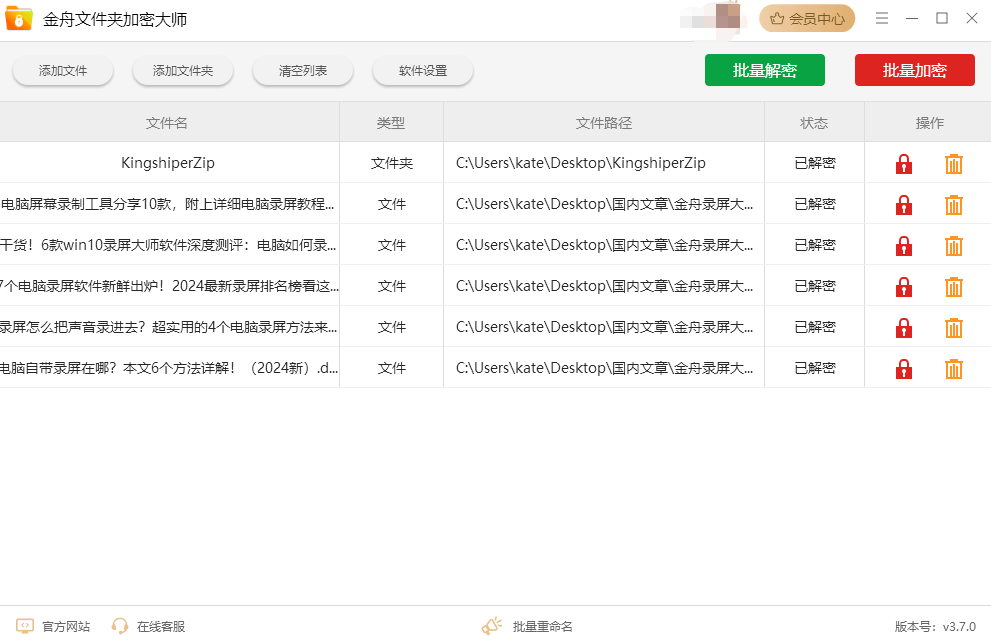Clear the list with 清空列表
The width and height of the screenshot is (991, 642).
click(303, 71)
